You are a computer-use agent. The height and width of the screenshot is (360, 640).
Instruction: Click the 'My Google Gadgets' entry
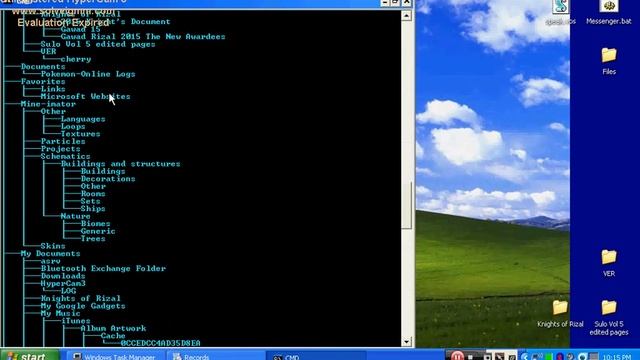tap(83, 306)
